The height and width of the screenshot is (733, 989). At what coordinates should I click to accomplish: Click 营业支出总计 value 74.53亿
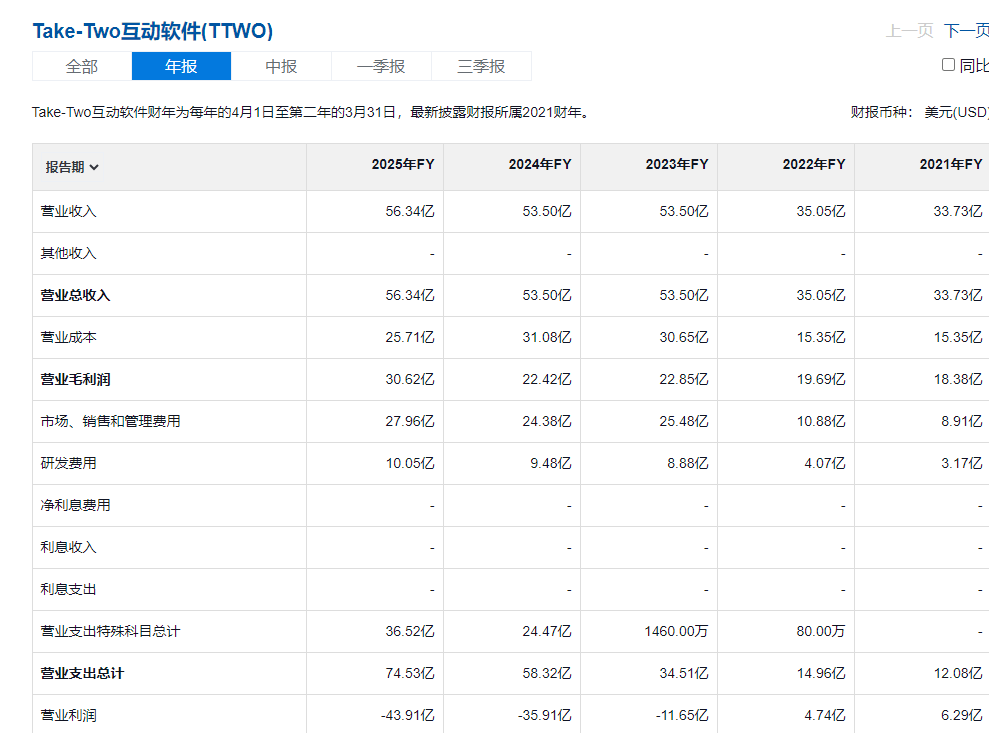(x=410, y=673)
